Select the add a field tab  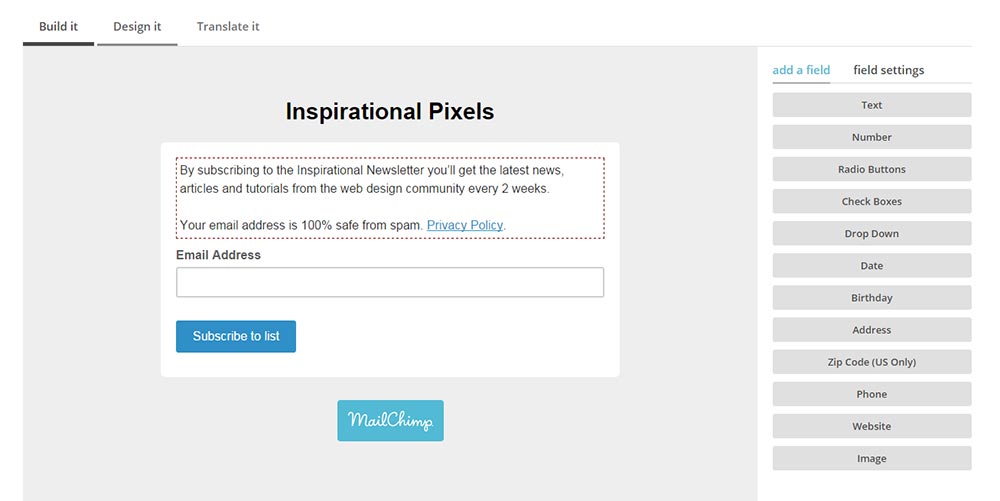pyautogui.click(x=801, y=70)
